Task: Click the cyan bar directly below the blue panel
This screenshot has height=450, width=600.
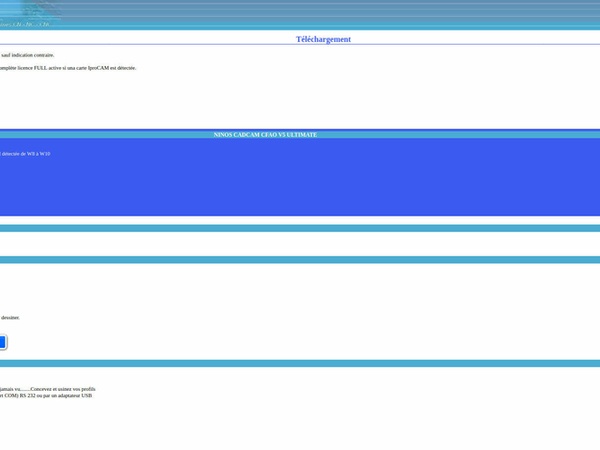Action: [300, 228]
